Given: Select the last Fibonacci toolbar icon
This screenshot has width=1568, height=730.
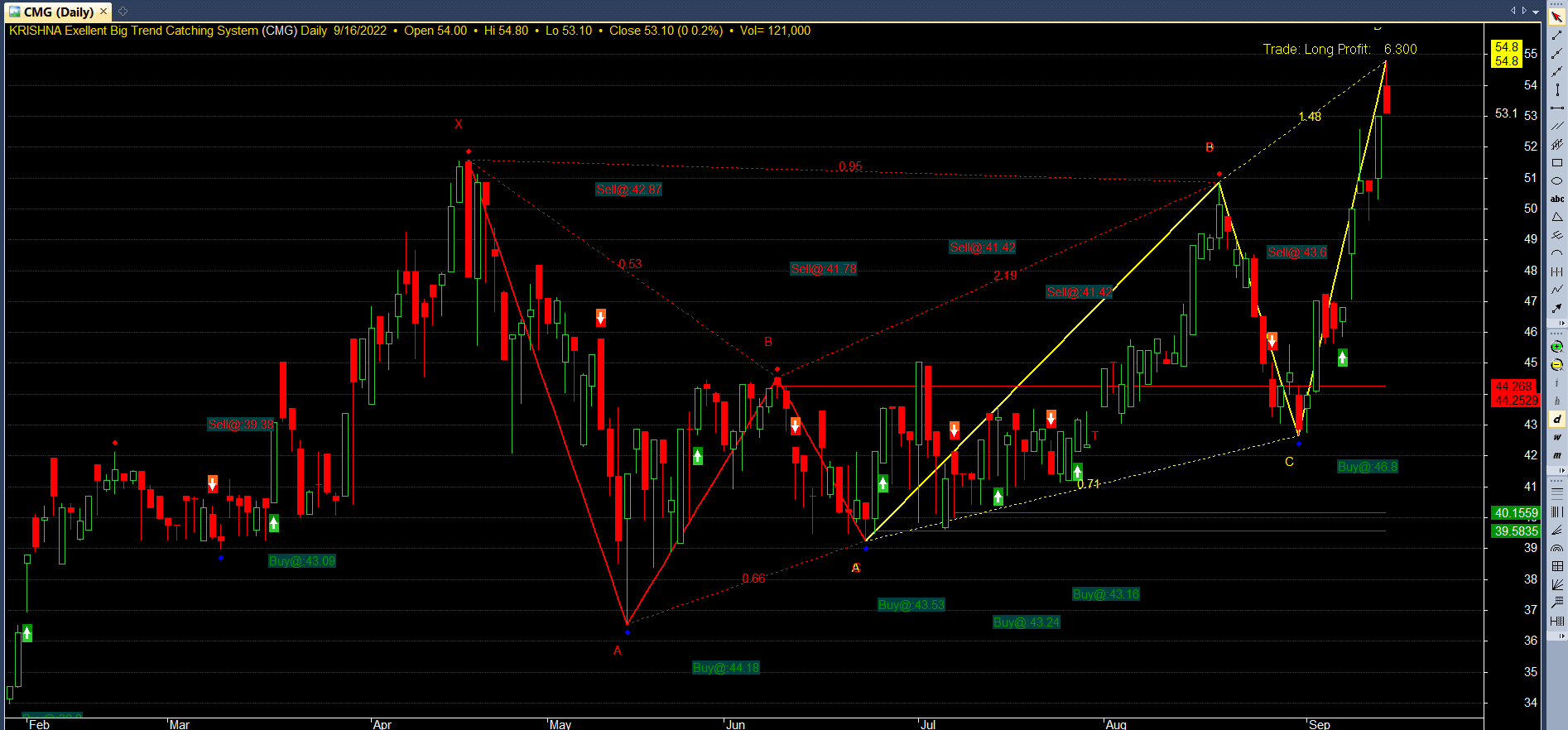Looking at the screenshot, I should pos(1557,621).
